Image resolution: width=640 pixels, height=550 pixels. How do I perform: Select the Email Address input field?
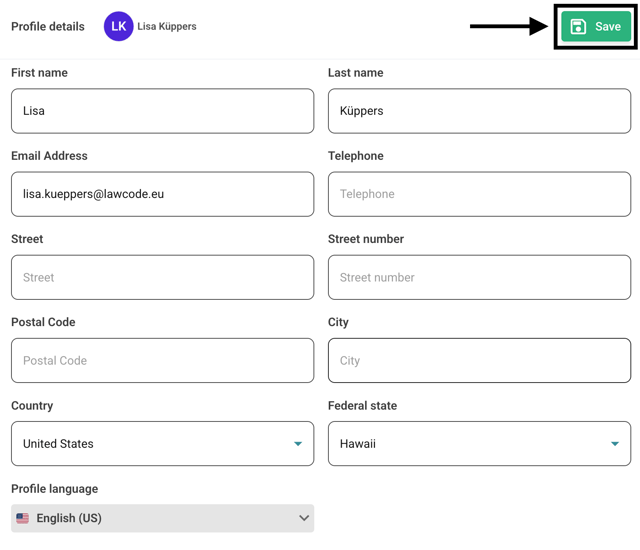(x=162, y=194)
